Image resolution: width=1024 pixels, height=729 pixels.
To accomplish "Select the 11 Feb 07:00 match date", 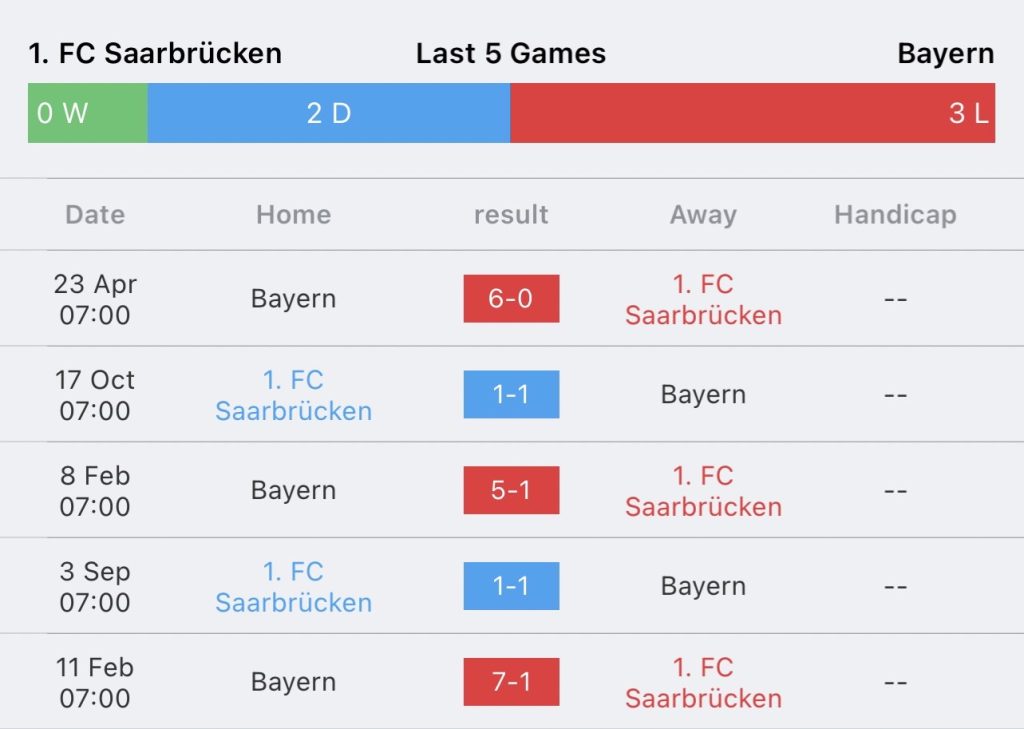I will tap(95, 683).
